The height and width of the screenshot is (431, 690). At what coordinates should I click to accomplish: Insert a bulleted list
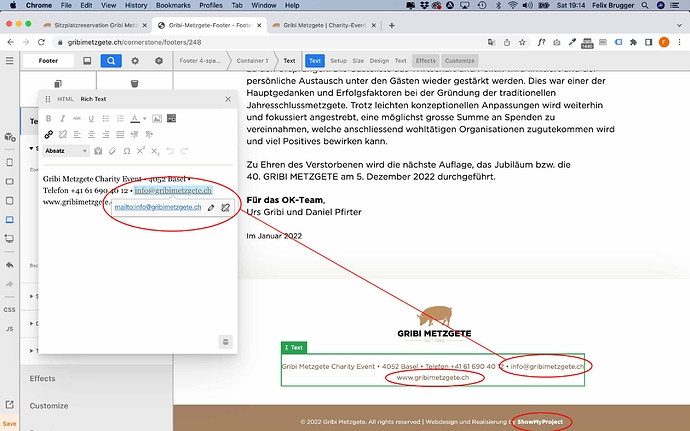(x=106, y=118)
